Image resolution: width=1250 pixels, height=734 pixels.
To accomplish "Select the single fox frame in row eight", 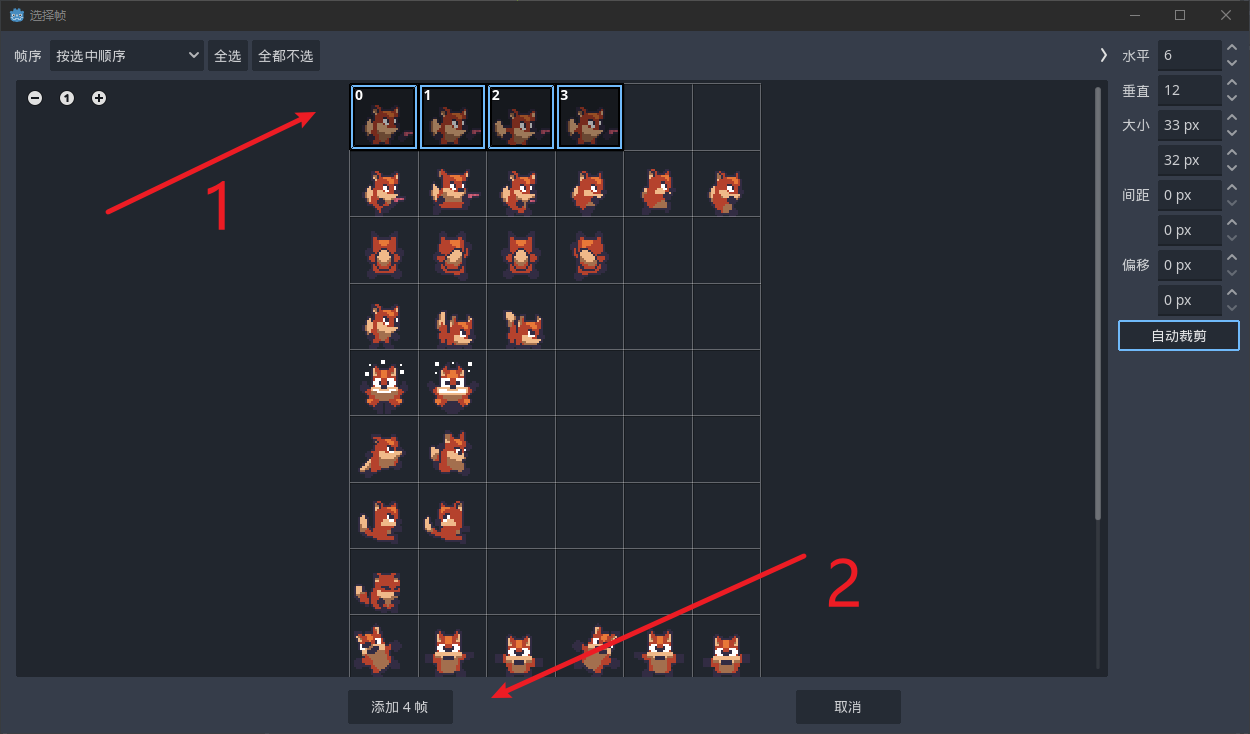I will click(x=384, y=581).
